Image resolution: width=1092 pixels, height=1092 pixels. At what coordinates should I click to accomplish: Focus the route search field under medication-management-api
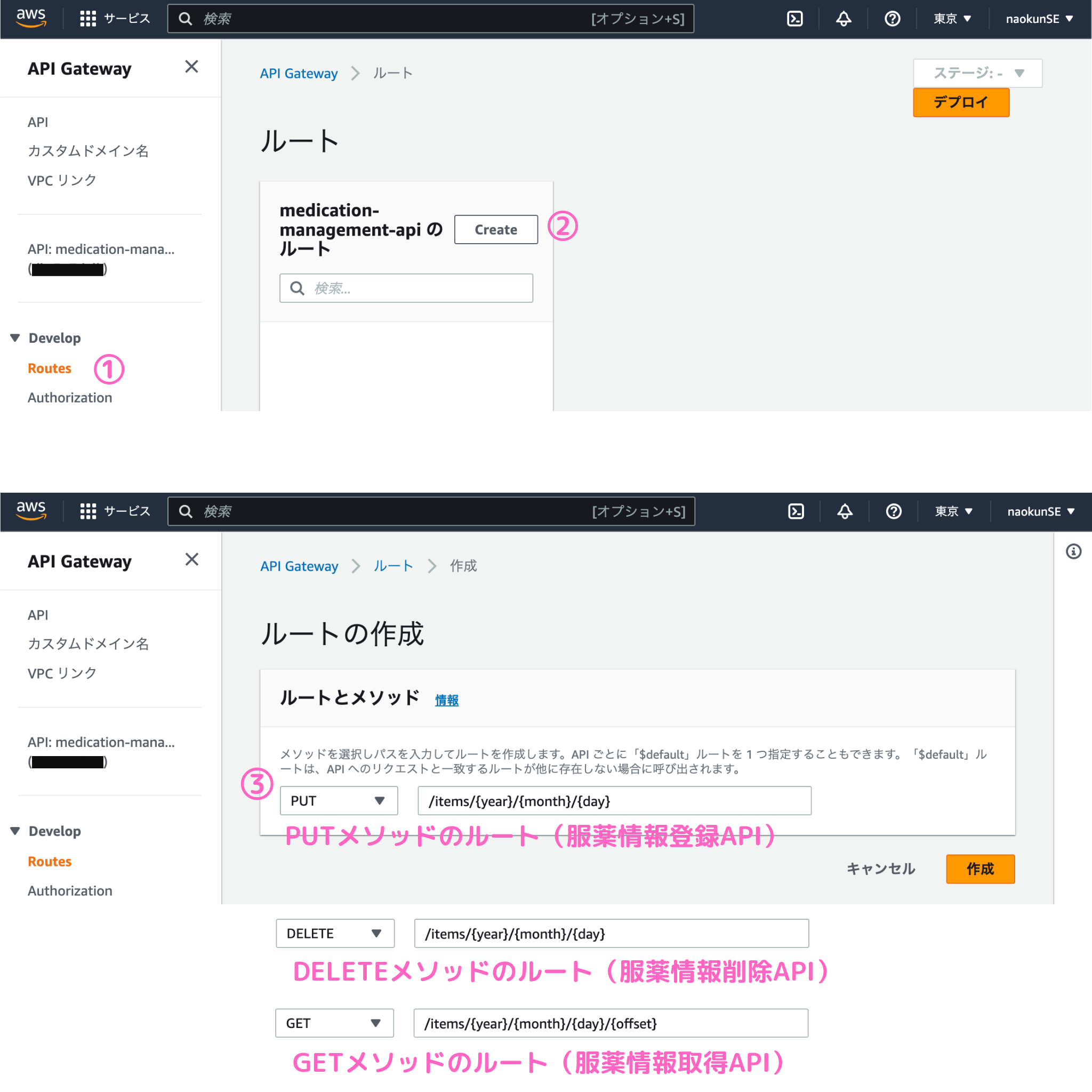pyautogui.click(x=406, y=288)
